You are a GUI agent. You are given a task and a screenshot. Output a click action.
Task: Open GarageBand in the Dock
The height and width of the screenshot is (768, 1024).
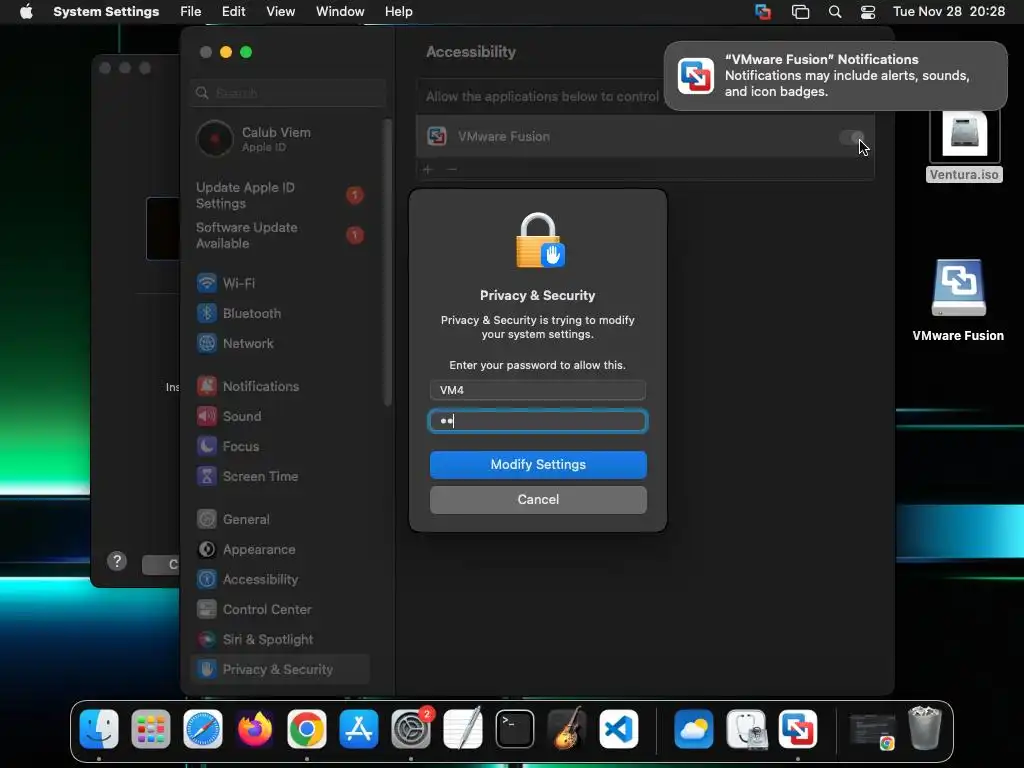[566, 729]
